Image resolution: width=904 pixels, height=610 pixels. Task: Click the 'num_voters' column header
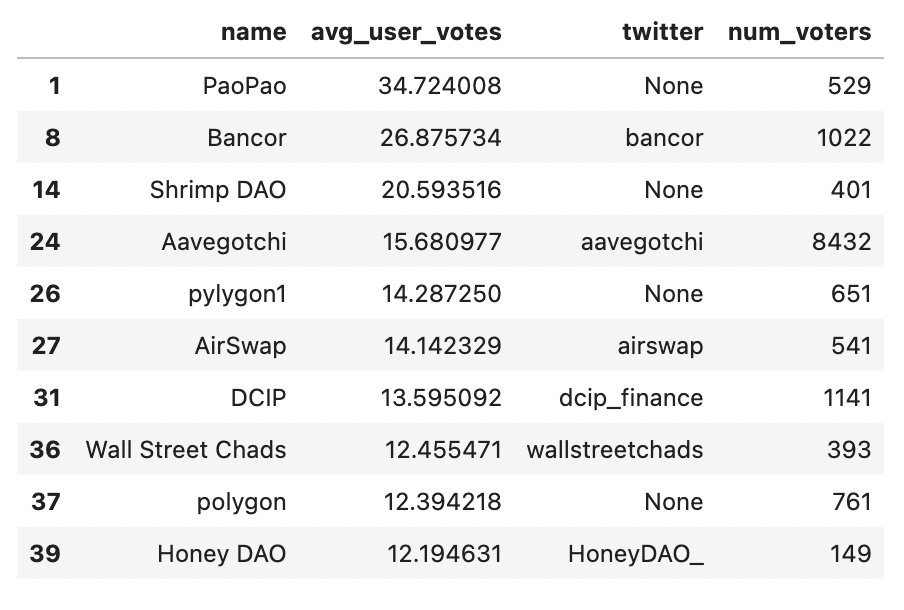pyautogui.click(x=800, y=32)
